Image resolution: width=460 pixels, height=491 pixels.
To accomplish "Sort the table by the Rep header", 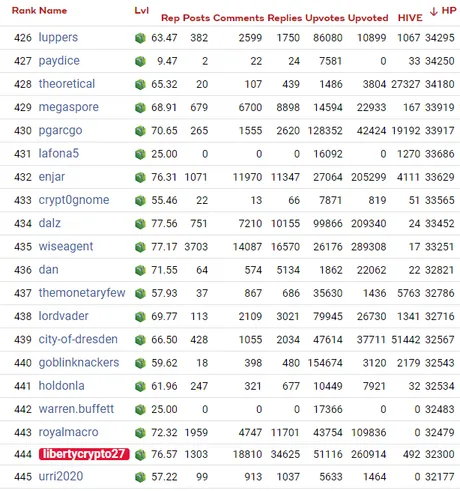I will pyautogui.click(x=170, y=18).
